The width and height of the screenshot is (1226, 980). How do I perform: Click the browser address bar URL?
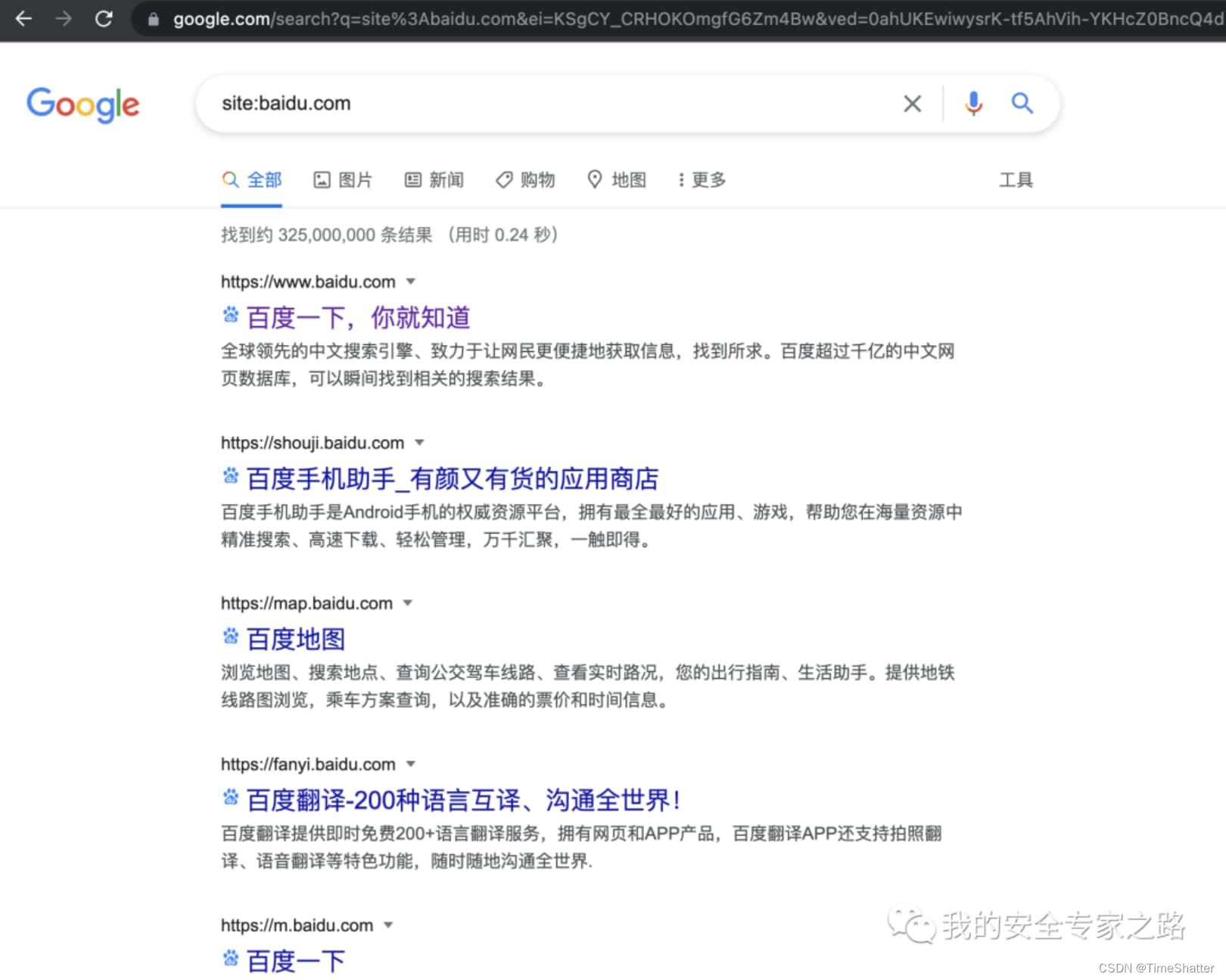696,19
